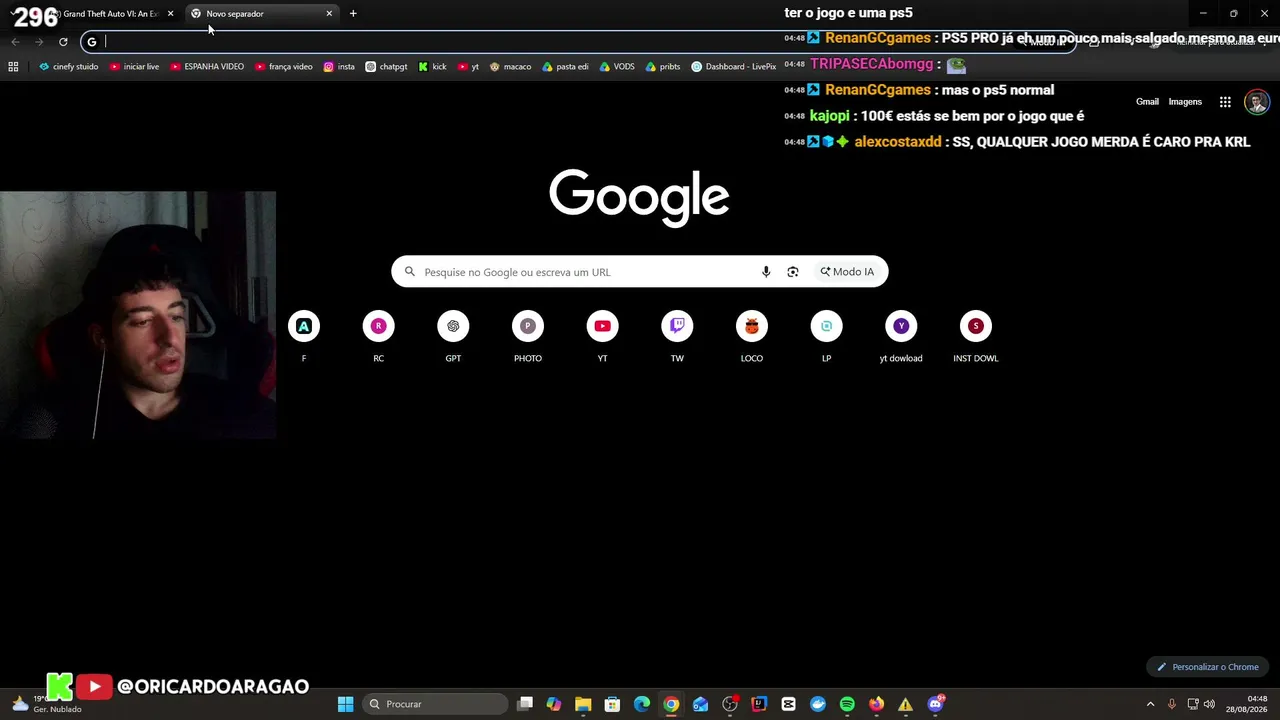Open IntelliJ IDEA from the taskbar
1280x720 pixels.
click(x=759, y=704)
